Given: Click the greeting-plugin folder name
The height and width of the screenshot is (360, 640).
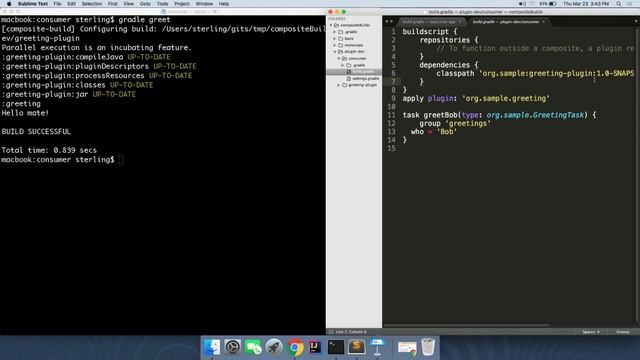Looking at the screenshot, I should tap(362, 85).
